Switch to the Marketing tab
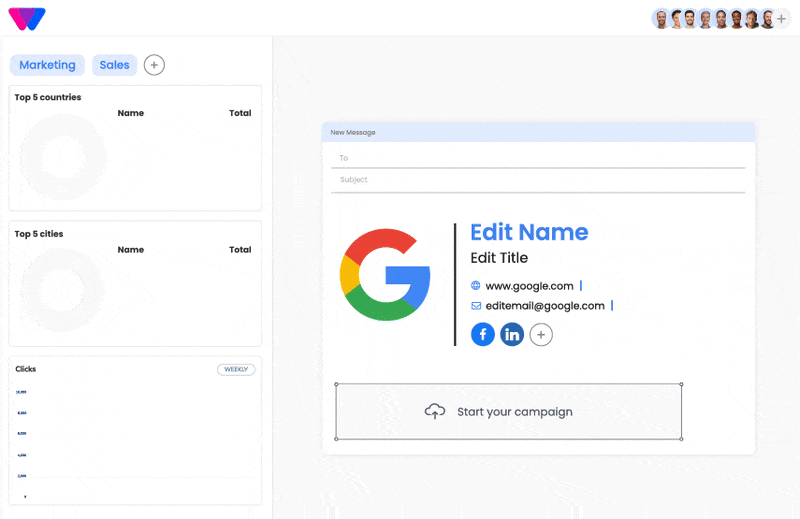This screenshot has height=519, width=800. pos(47,65)
